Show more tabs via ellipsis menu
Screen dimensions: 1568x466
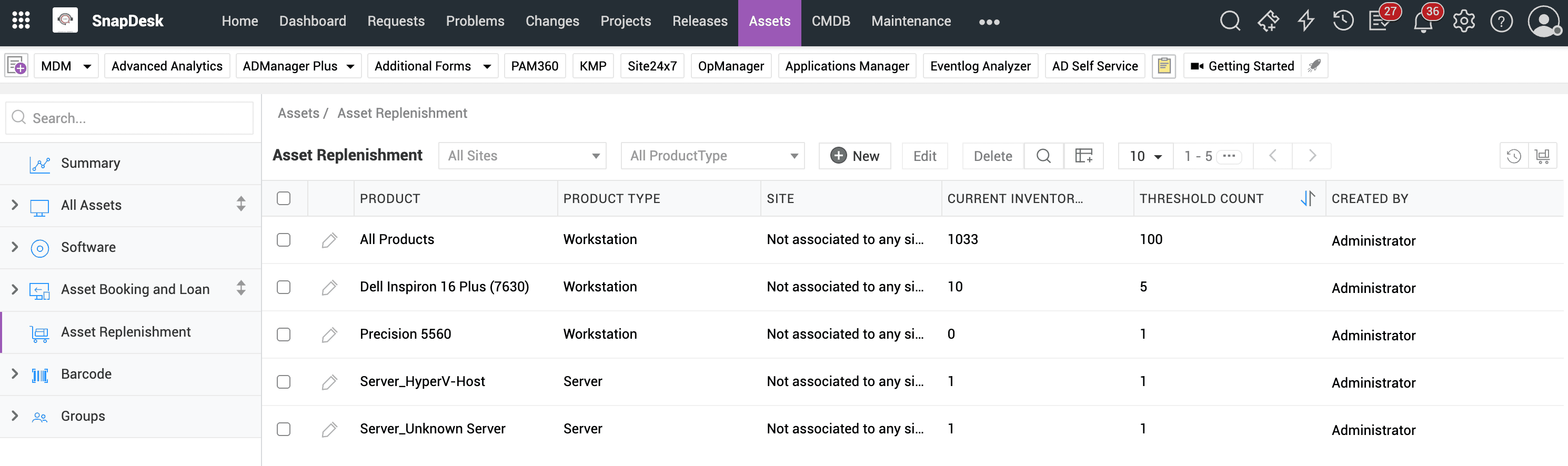(x=989, y=22)
